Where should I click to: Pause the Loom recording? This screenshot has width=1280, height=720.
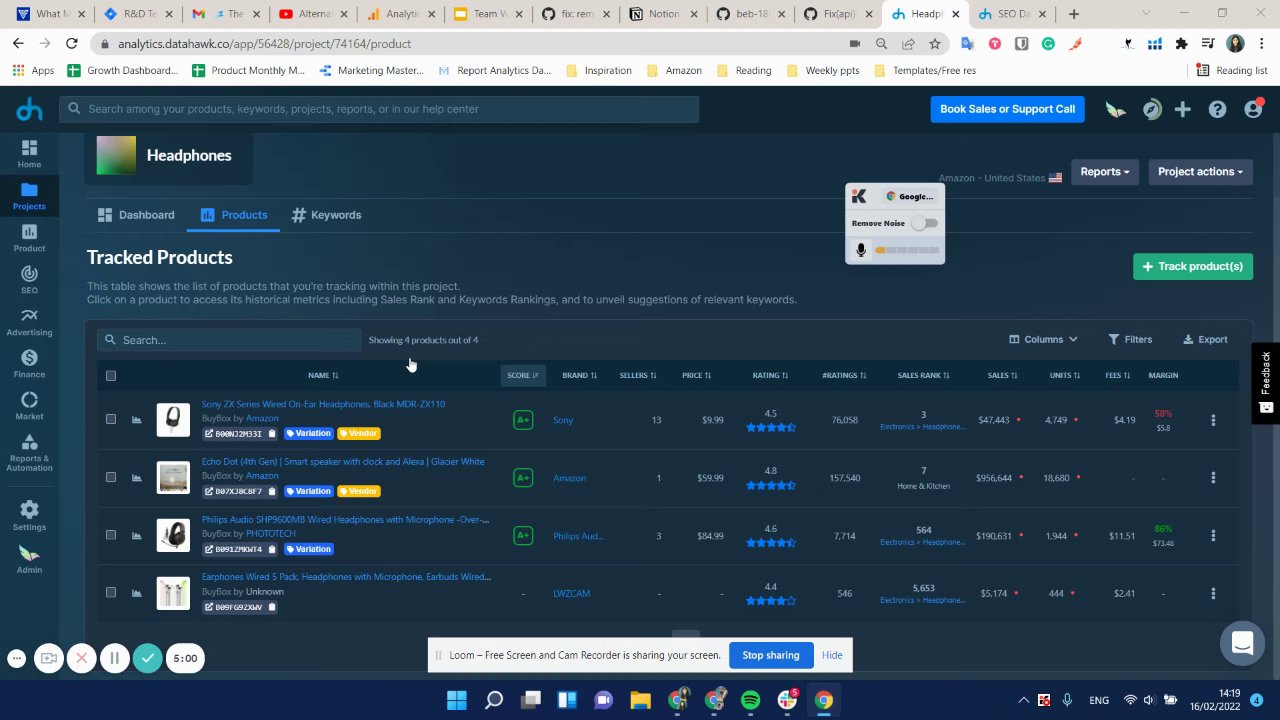pos(114,658)
